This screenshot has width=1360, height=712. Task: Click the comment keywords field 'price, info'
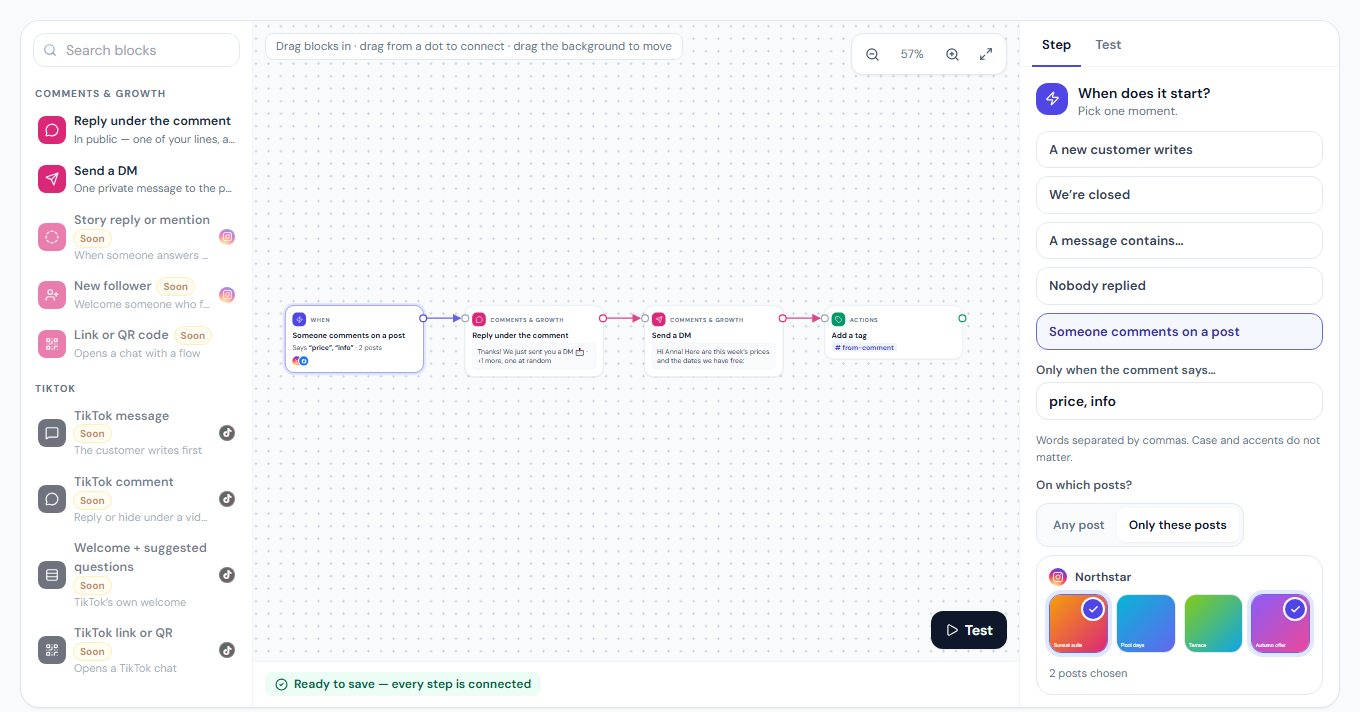pos(1179,401)
